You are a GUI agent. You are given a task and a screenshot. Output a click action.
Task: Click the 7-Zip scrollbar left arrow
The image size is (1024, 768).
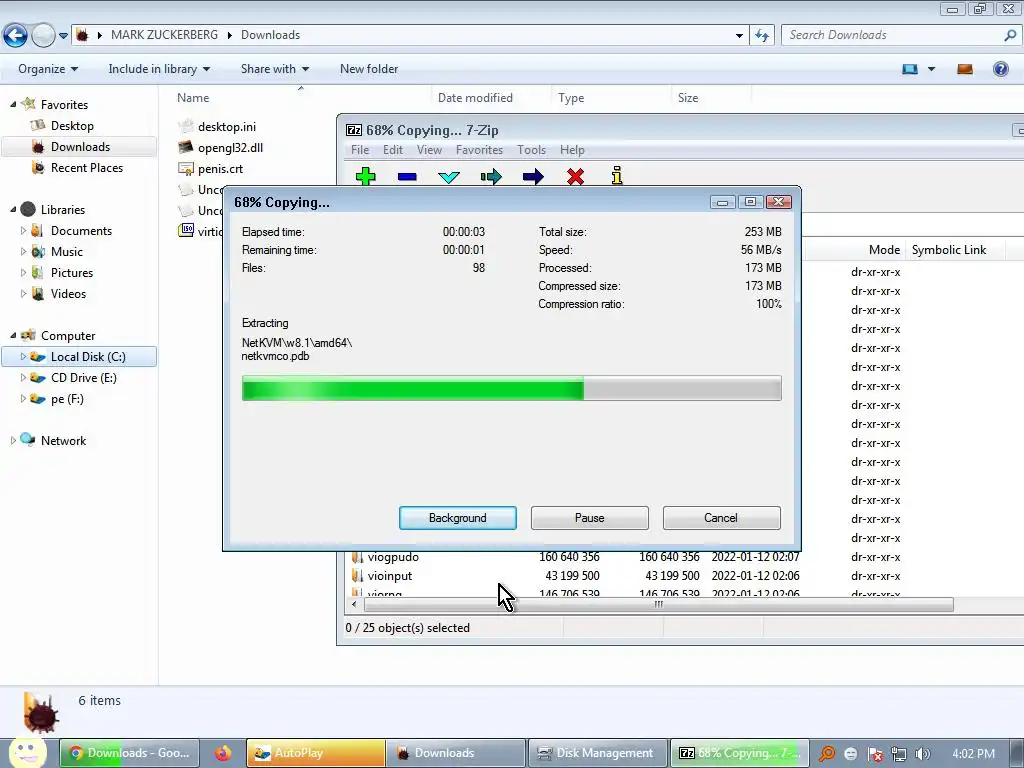(x=354, y=605)
